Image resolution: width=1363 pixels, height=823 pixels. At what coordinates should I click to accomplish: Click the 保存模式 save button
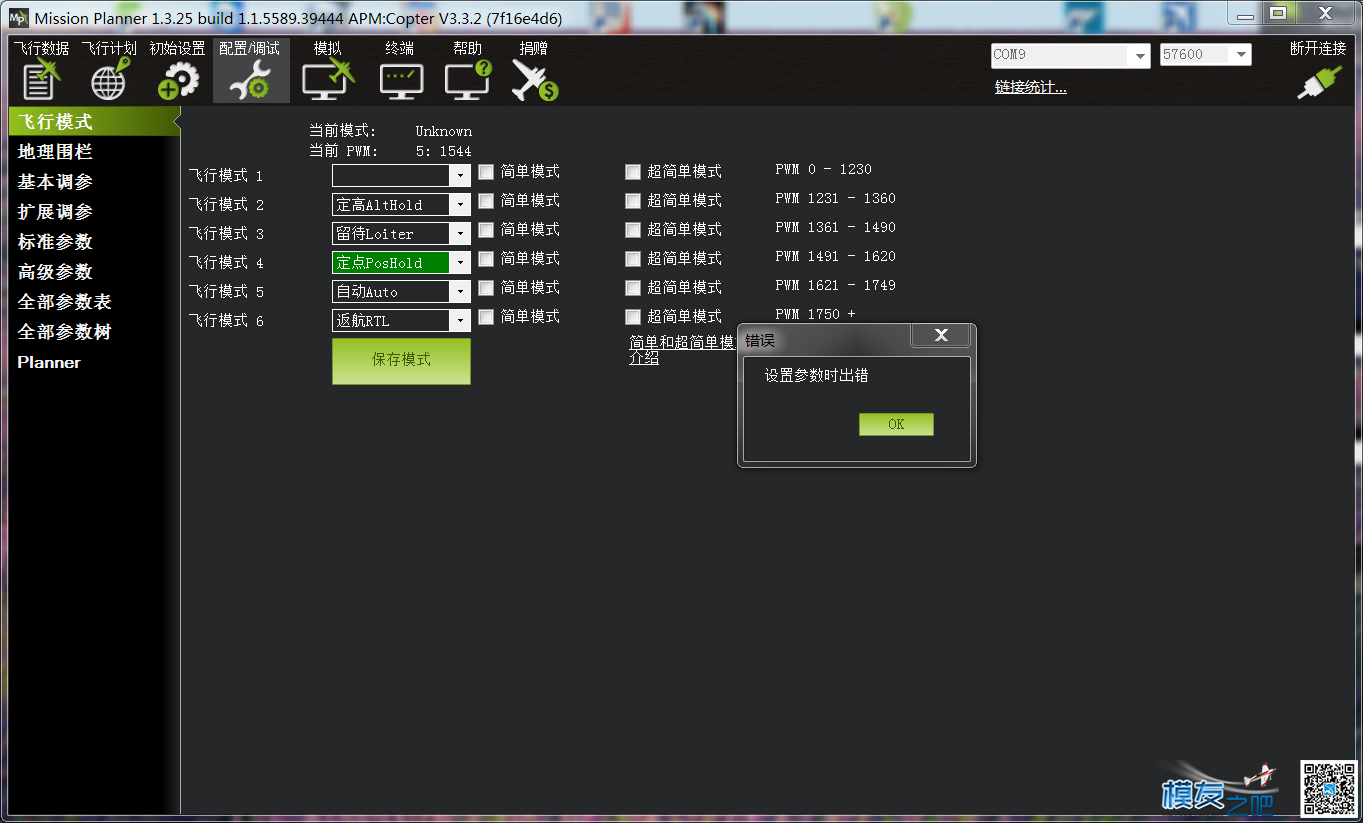[x=401, y=361]
